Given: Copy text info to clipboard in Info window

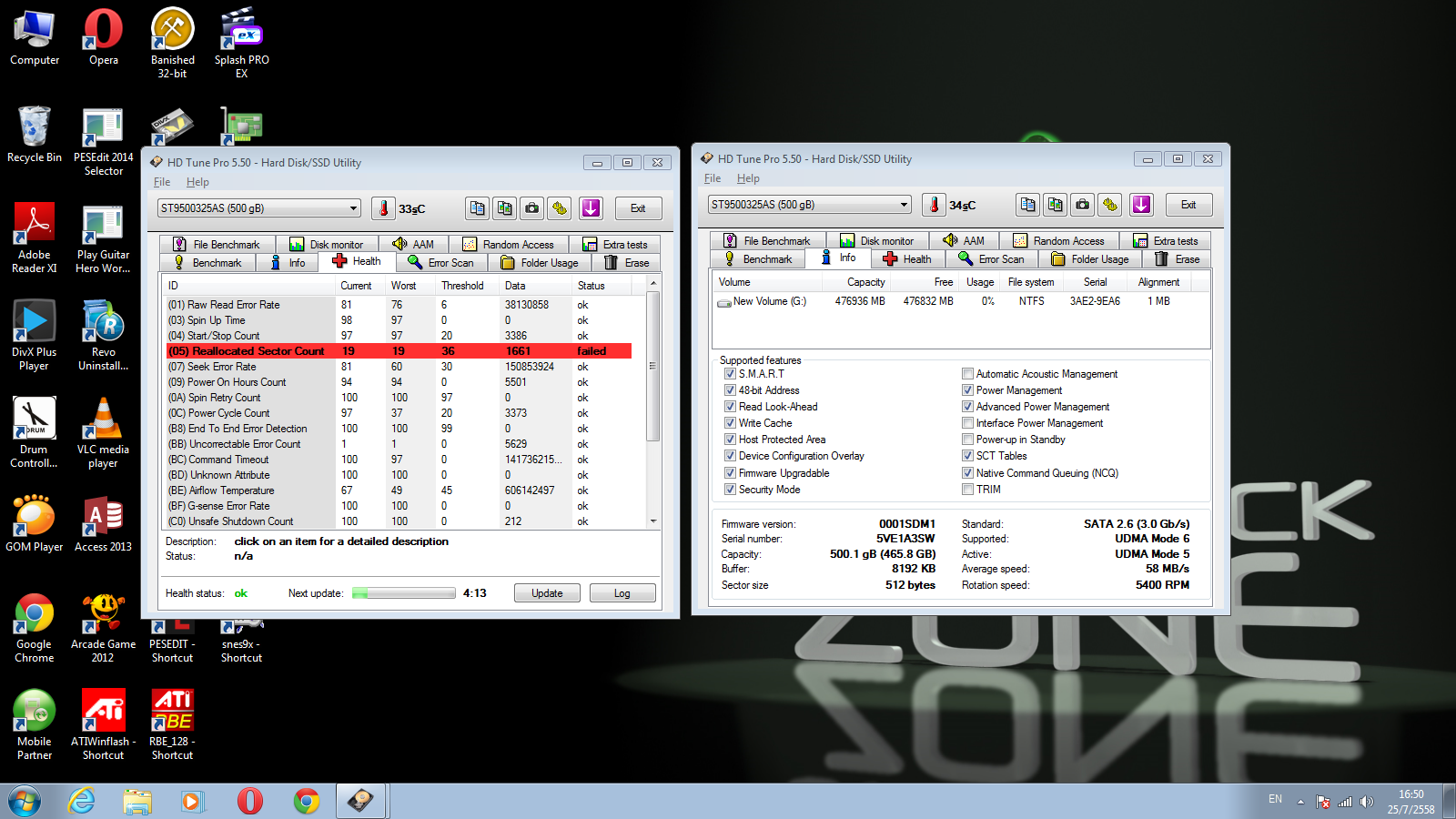Looking at the screenshot, I should [x=1028, y=205].
